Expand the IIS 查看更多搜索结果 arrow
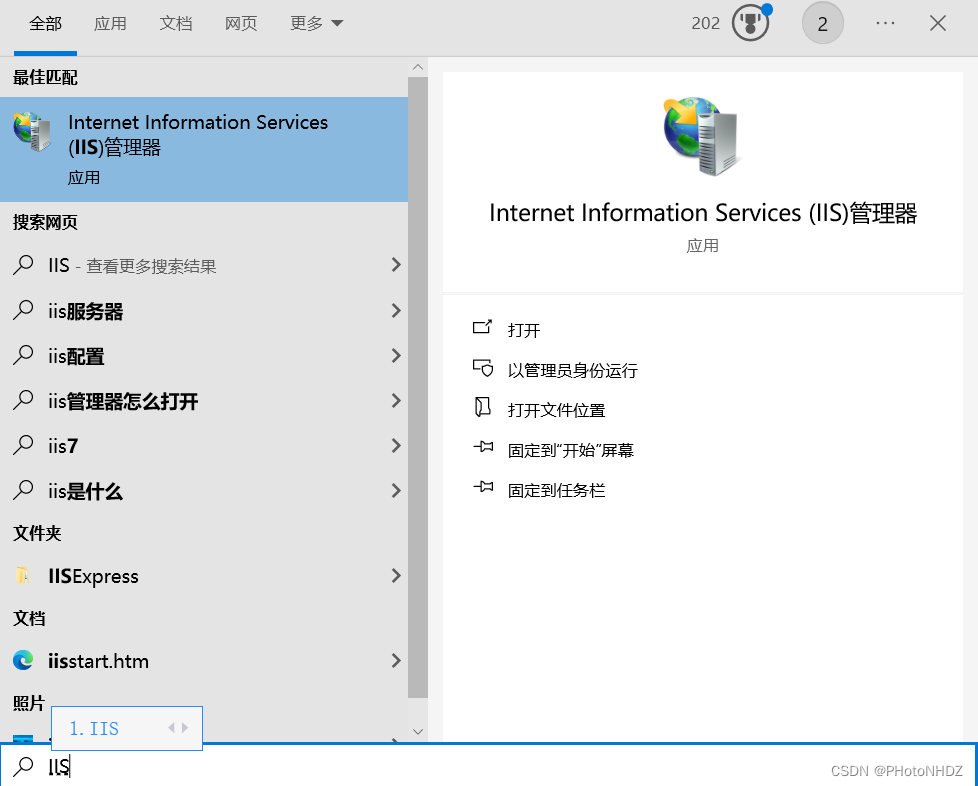The height and width of the screenshot is (786, 978). (x=395, y=264)
